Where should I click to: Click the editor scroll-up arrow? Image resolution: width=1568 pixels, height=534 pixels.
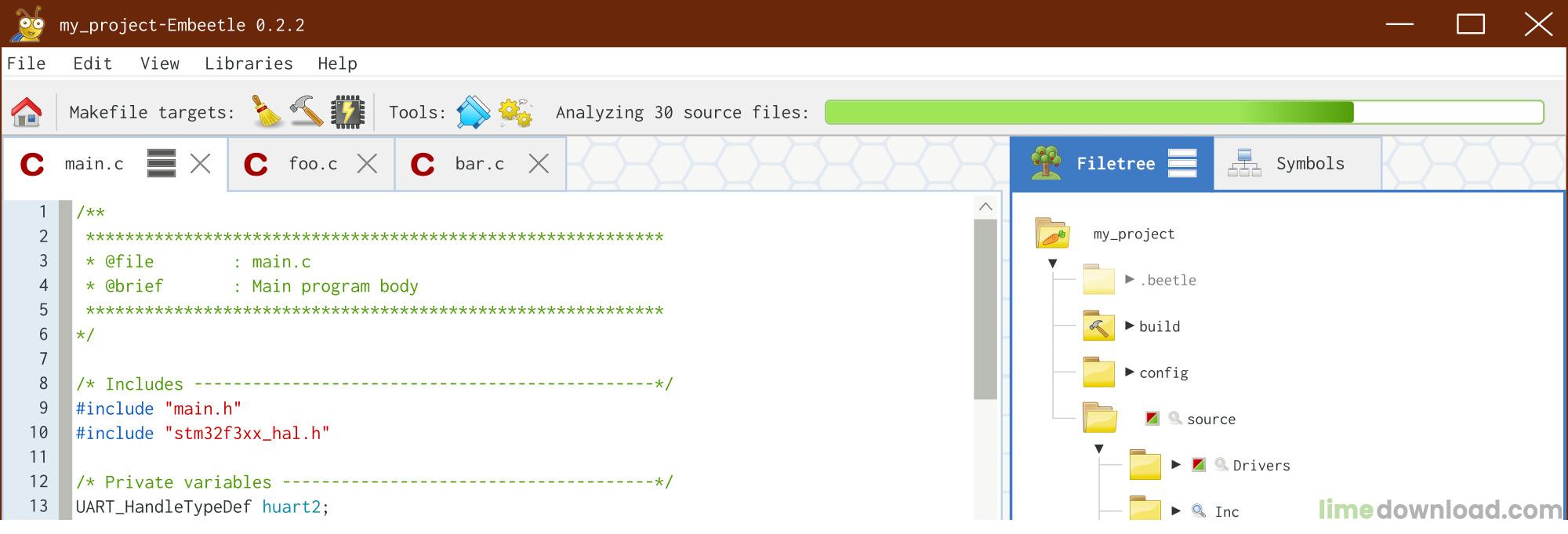click(x=985, y=206)
